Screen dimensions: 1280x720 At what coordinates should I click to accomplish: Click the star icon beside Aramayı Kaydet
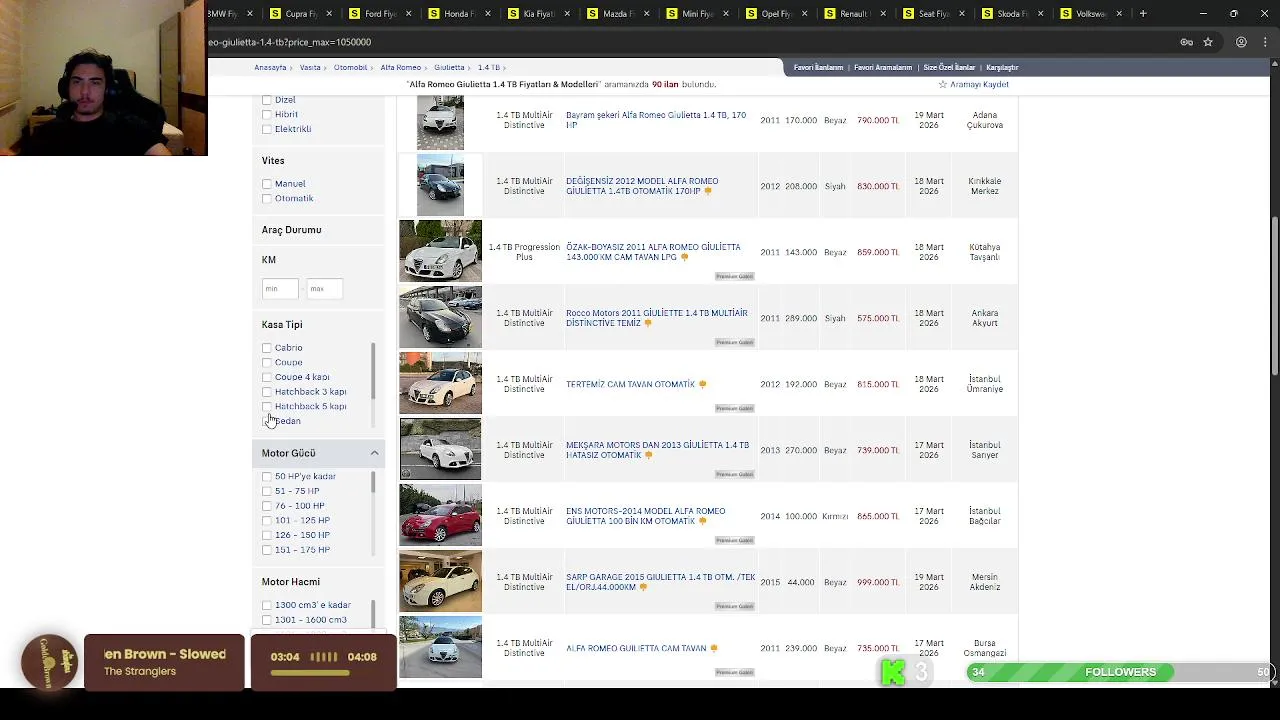pyautogui.click(x=942, y=84)
